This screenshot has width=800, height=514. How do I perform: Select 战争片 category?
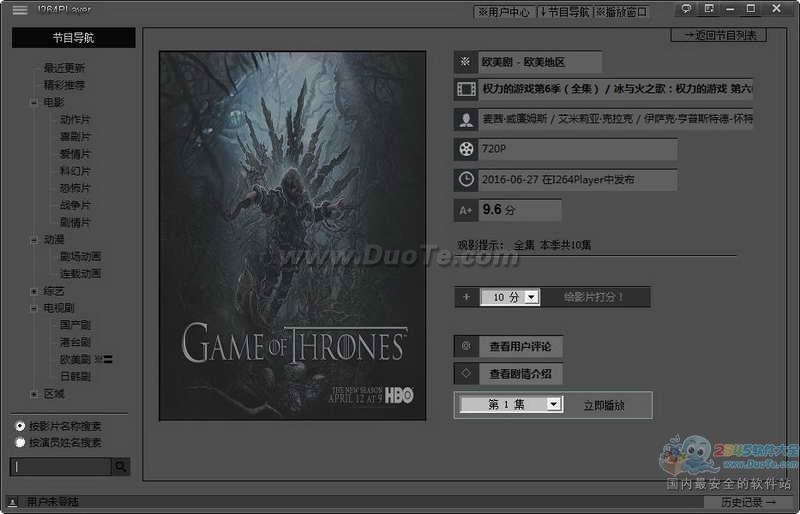[75, 205]
